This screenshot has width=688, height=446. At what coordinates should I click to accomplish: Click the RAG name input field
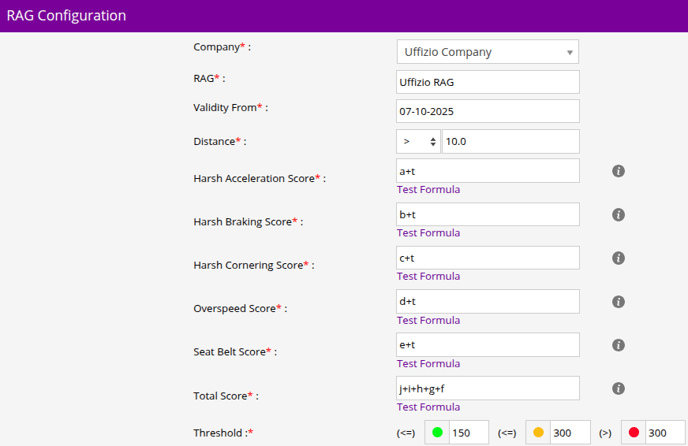pyautogui.click(x=488, y=82)
